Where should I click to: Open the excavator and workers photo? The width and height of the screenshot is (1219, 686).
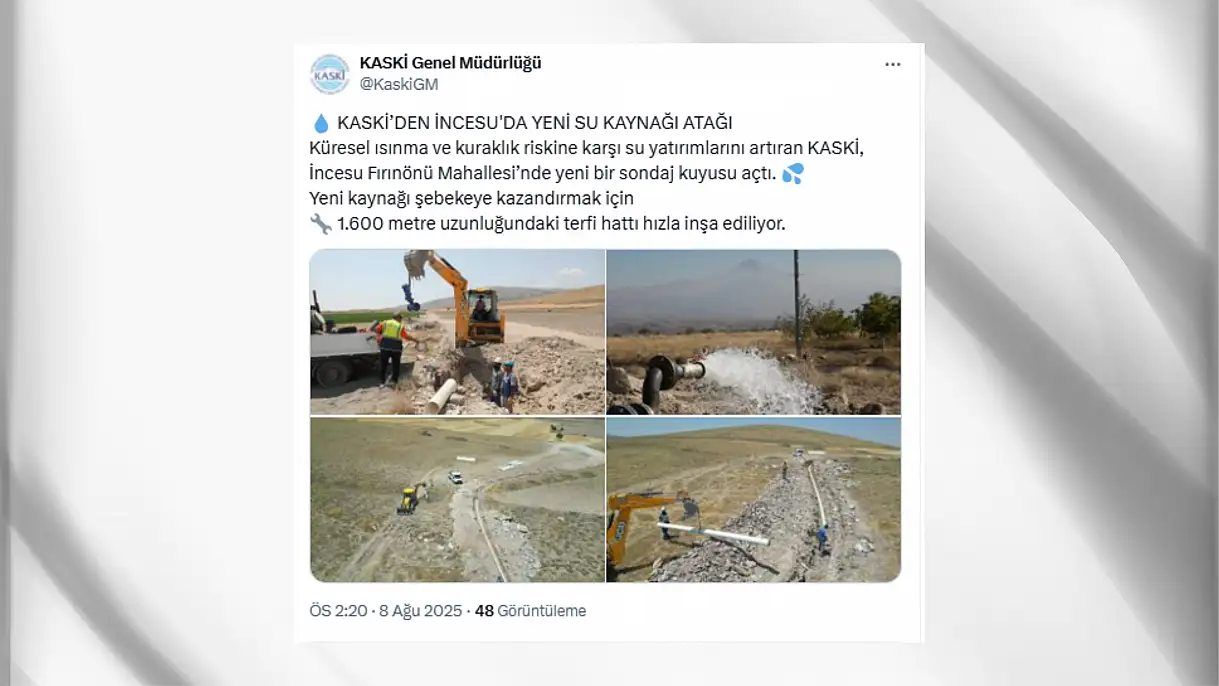coord(457,332)
